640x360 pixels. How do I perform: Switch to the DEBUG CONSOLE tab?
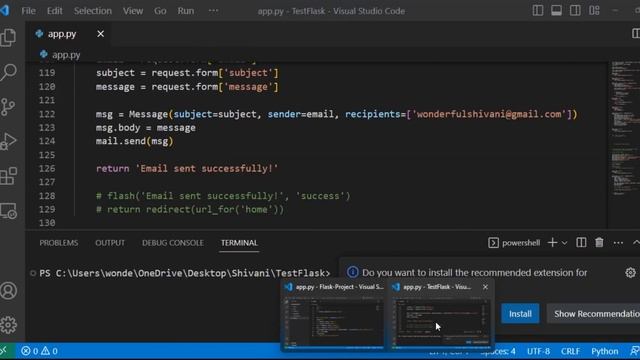173,243
